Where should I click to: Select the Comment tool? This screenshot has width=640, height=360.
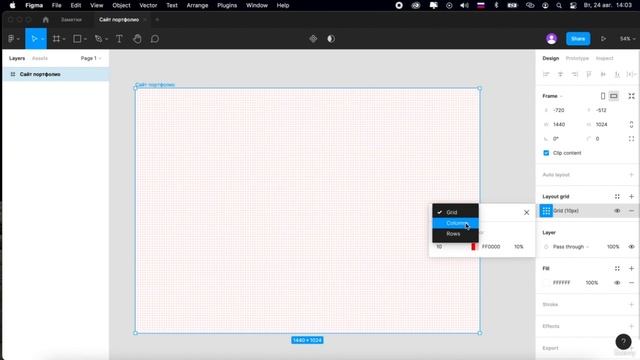tap(155, 39)
